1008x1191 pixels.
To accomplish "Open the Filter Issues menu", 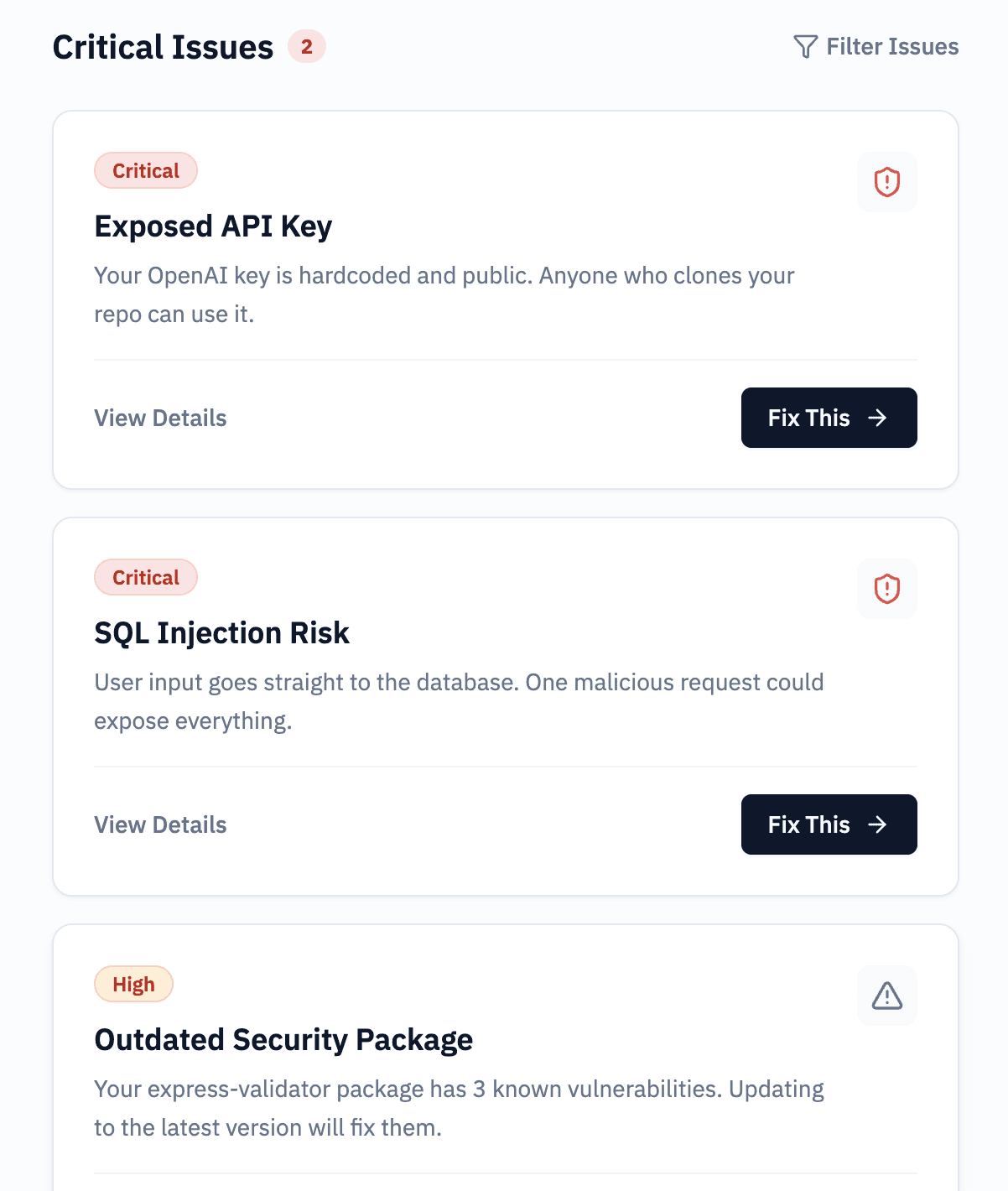I will pos(876,46).
